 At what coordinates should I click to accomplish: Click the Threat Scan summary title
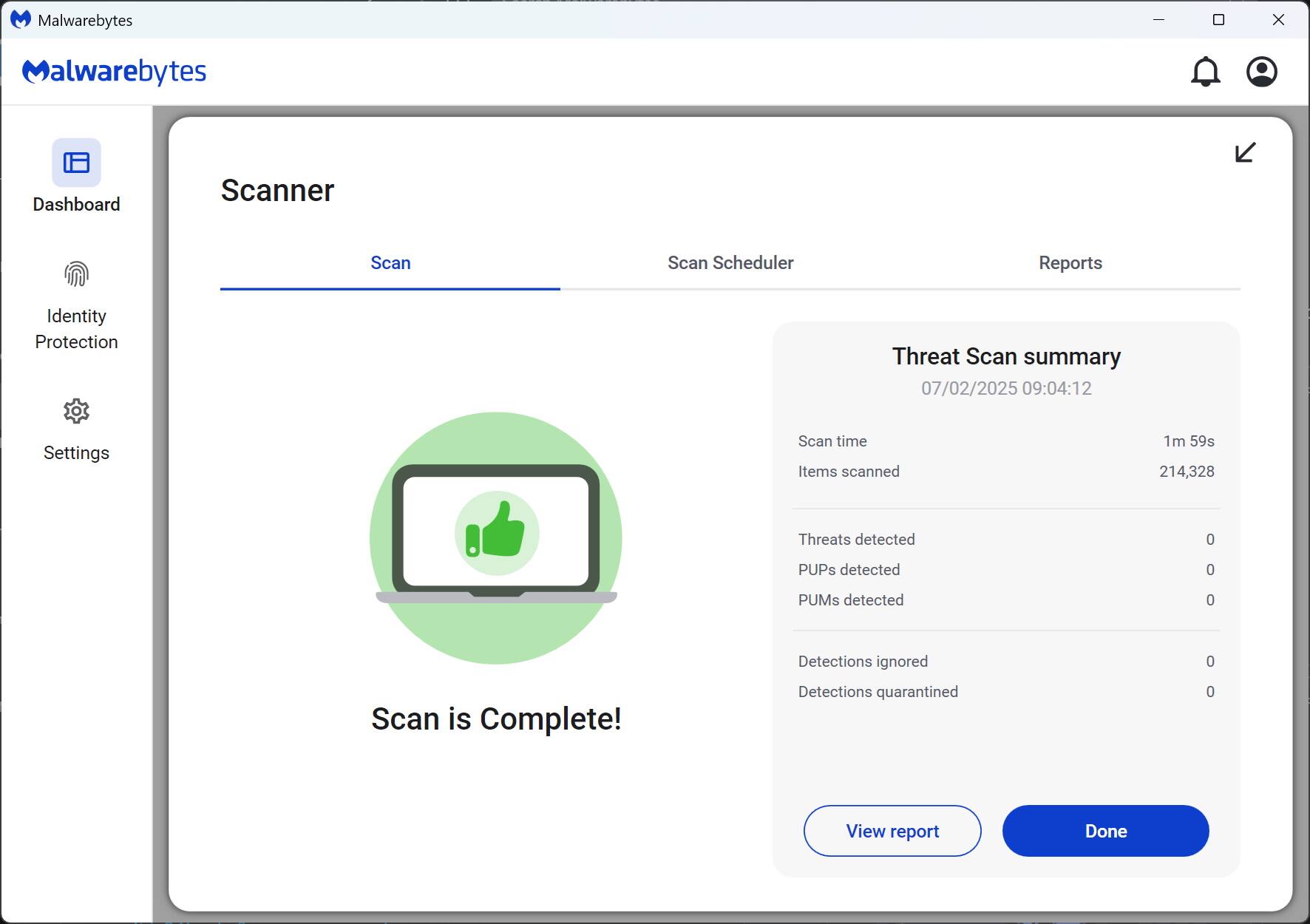(x=1006, y=356)
